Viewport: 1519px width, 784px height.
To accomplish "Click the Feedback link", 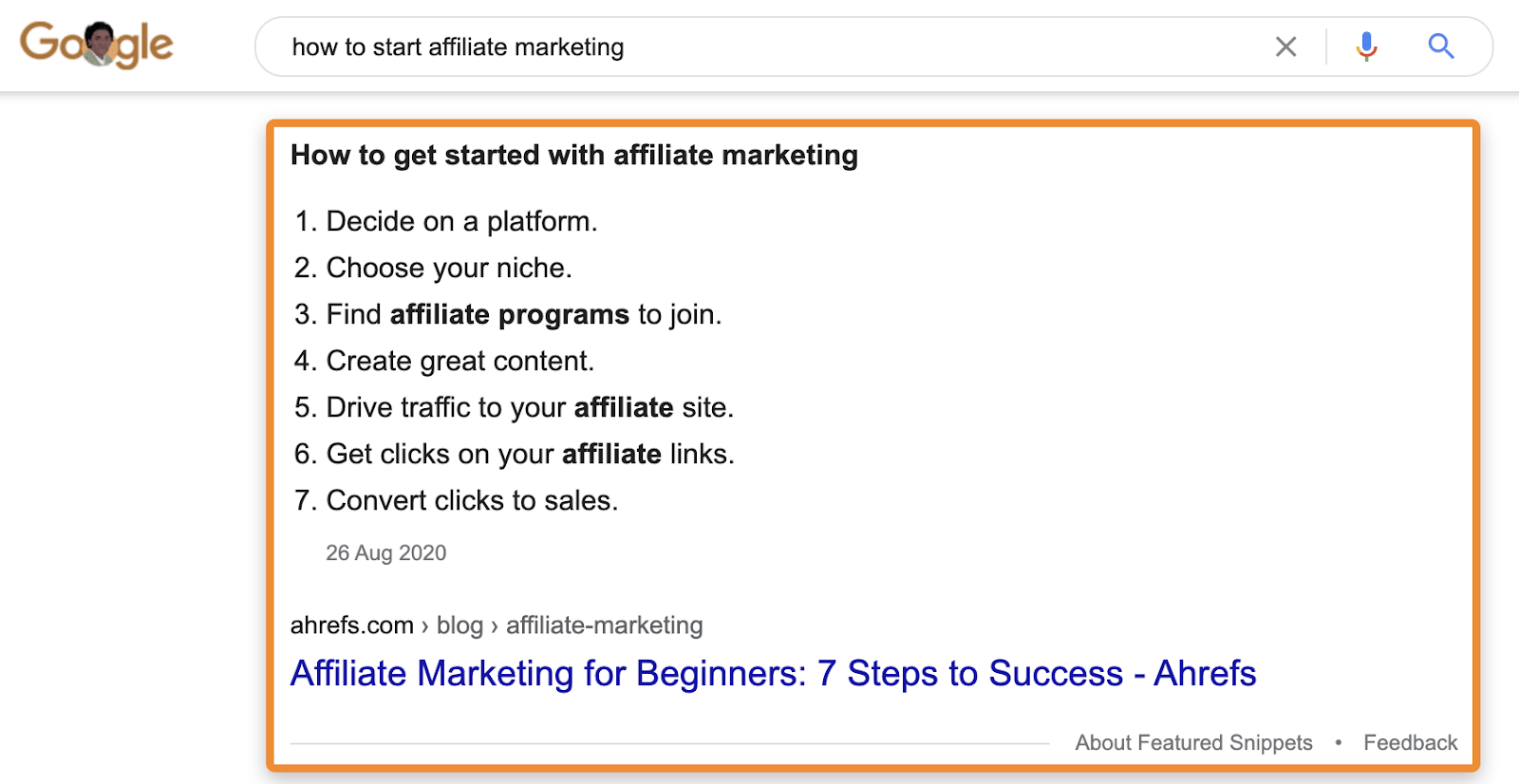I will 1410,742.
